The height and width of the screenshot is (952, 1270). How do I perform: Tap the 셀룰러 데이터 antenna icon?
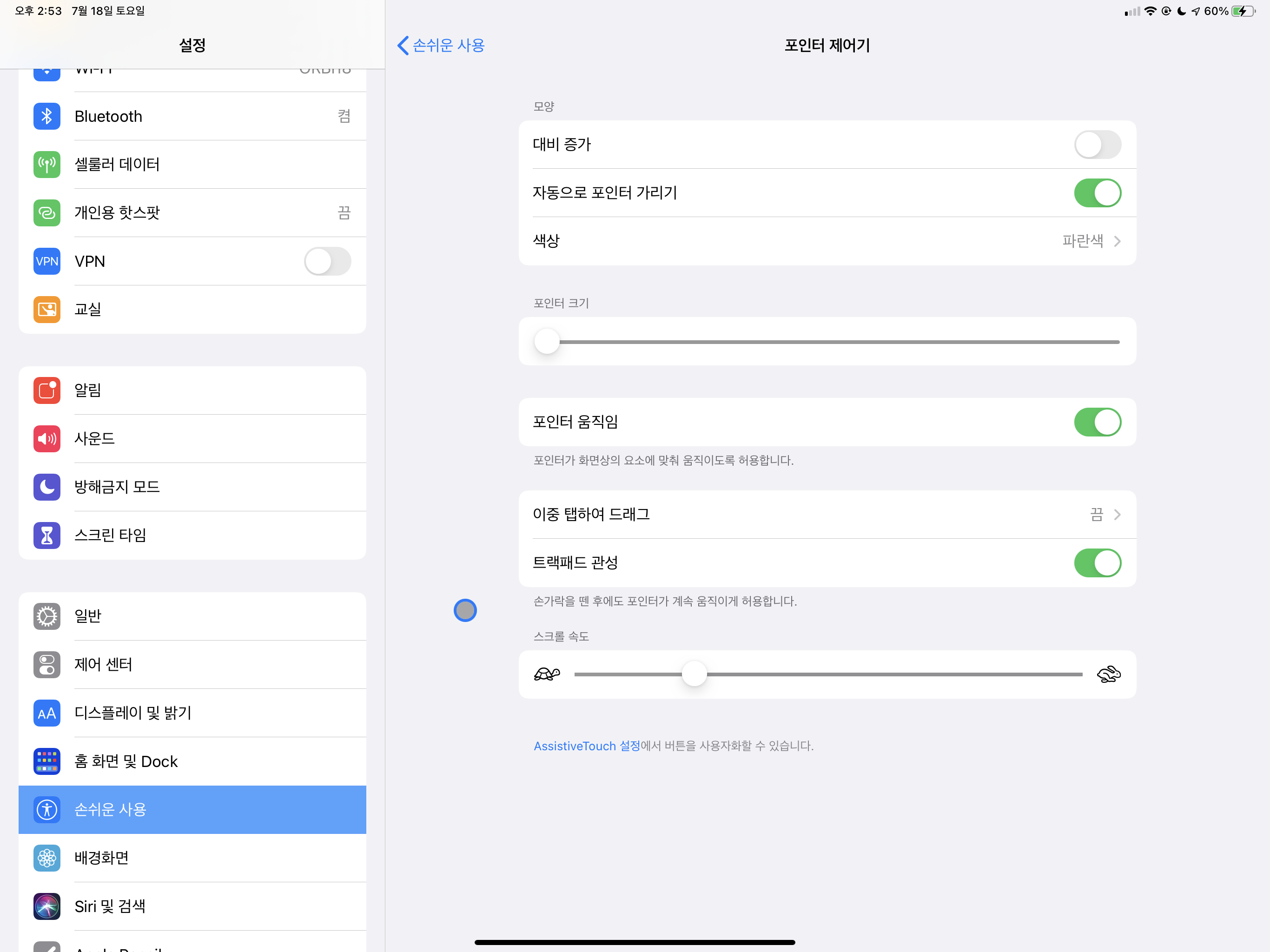click(x=47, y=165)
